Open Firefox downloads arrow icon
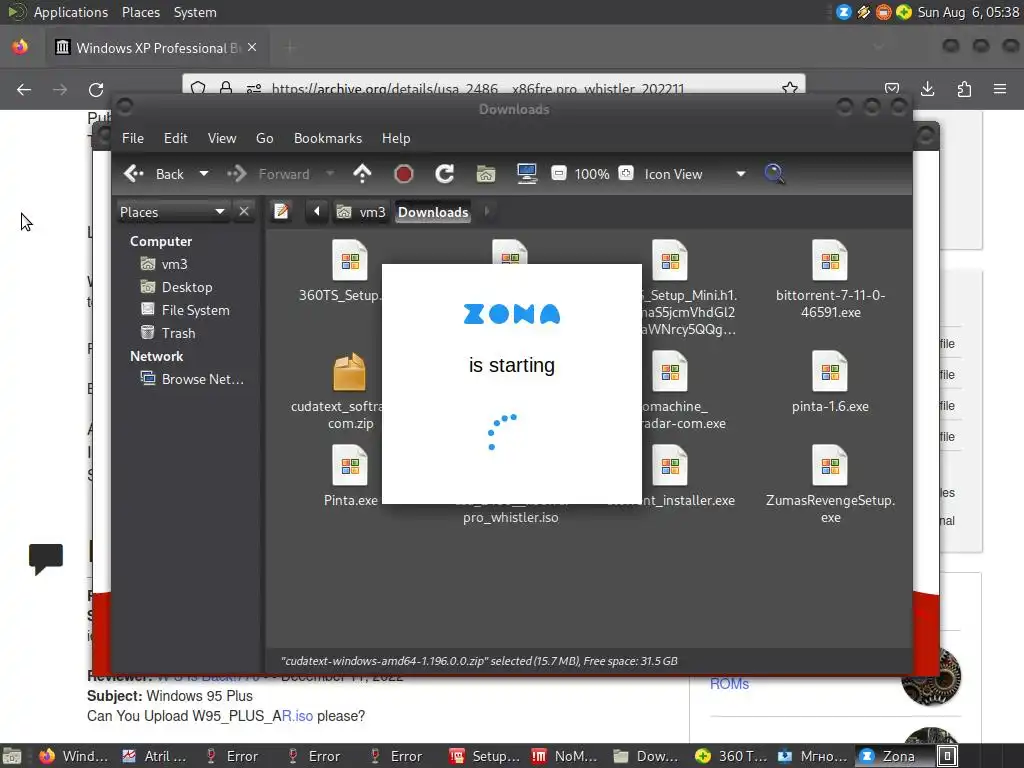 (927, 89)
